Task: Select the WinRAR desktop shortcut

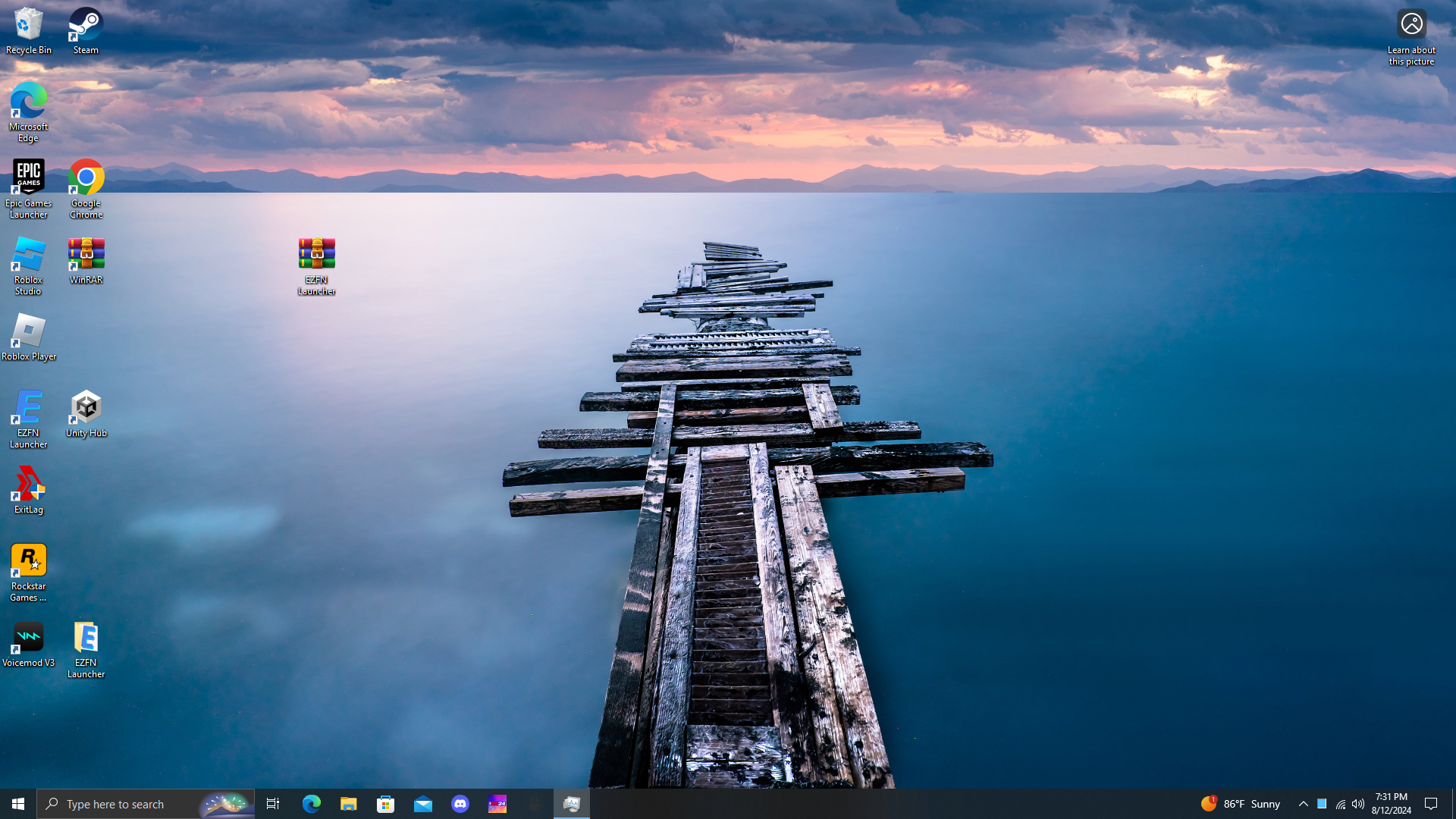Action: [x=86, y=260]
